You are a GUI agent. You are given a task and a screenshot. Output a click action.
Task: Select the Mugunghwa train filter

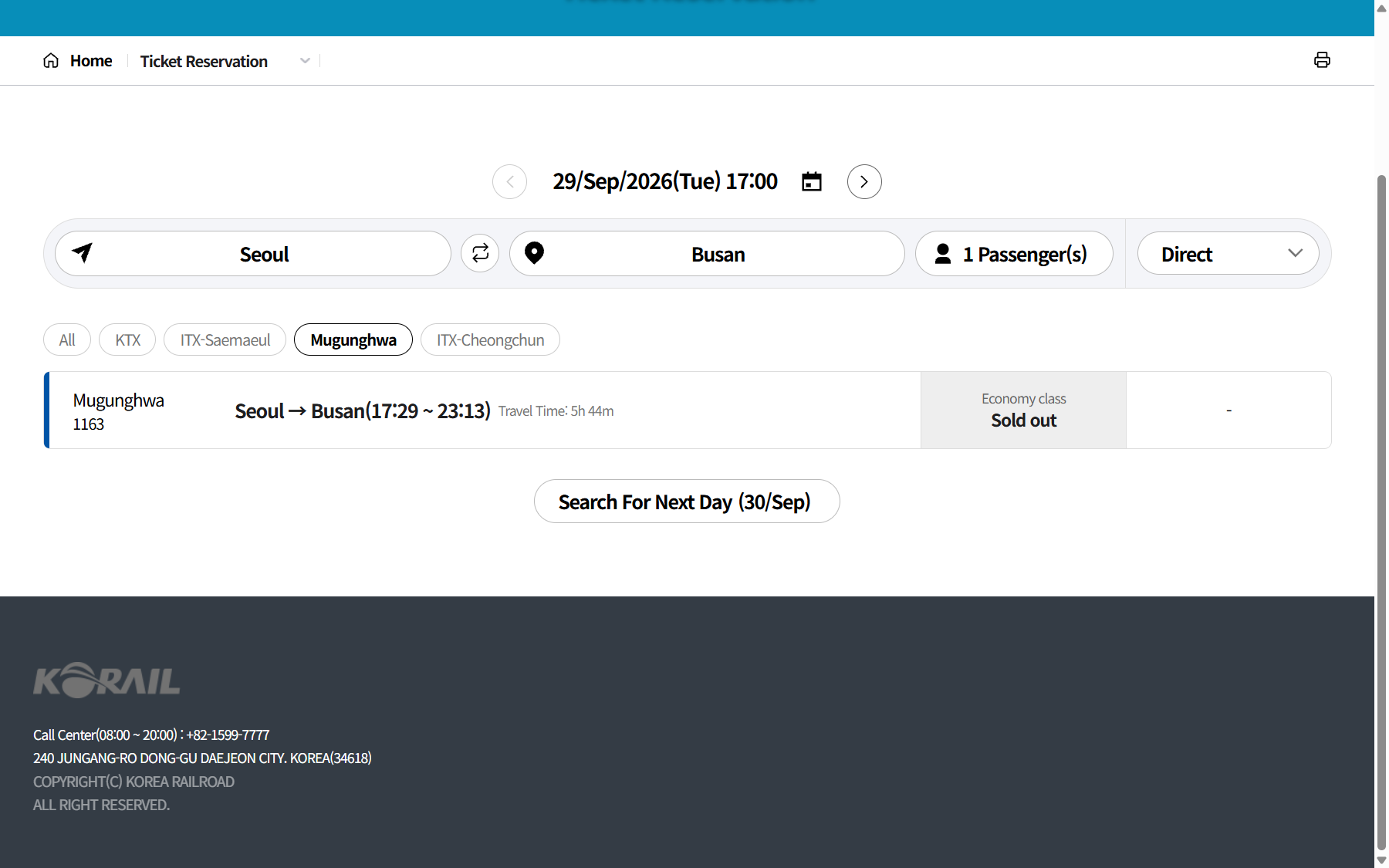353,339
